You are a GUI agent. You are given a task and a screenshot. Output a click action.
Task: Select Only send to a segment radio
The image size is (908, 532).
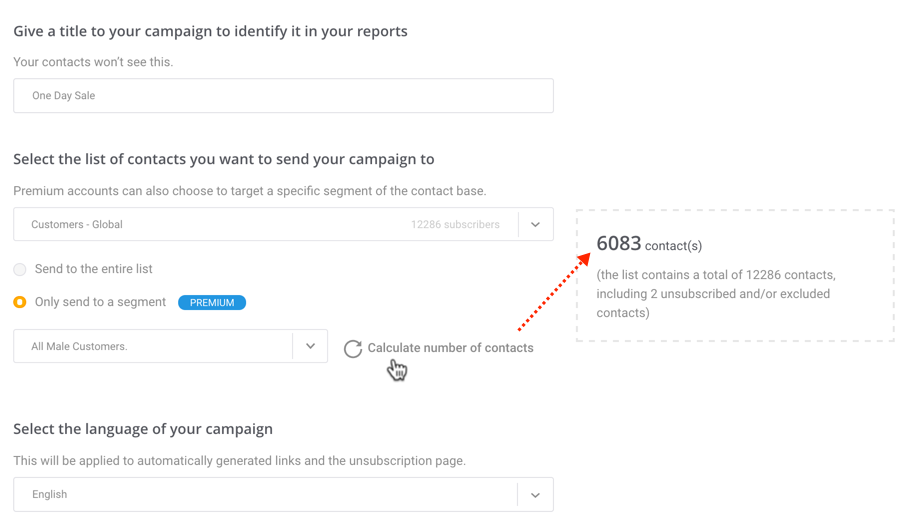click(20, 302)
